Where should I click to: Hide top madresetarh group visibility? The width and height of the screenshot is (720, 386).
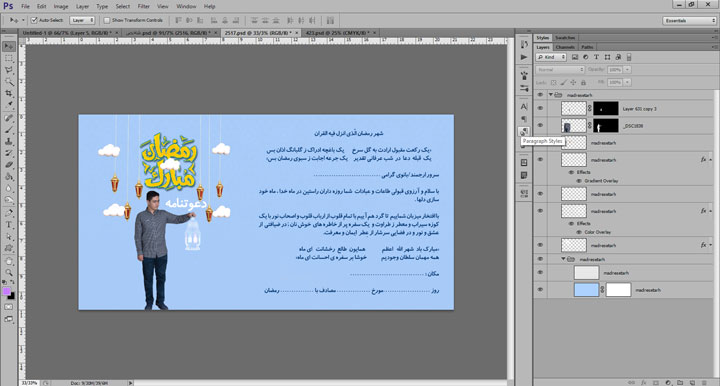click(x=540, y=95)
